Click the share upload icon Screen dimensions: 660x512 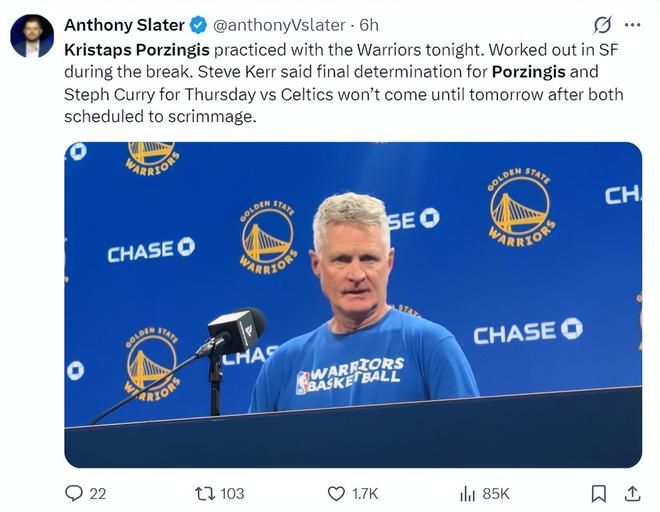tap(632, 493)
